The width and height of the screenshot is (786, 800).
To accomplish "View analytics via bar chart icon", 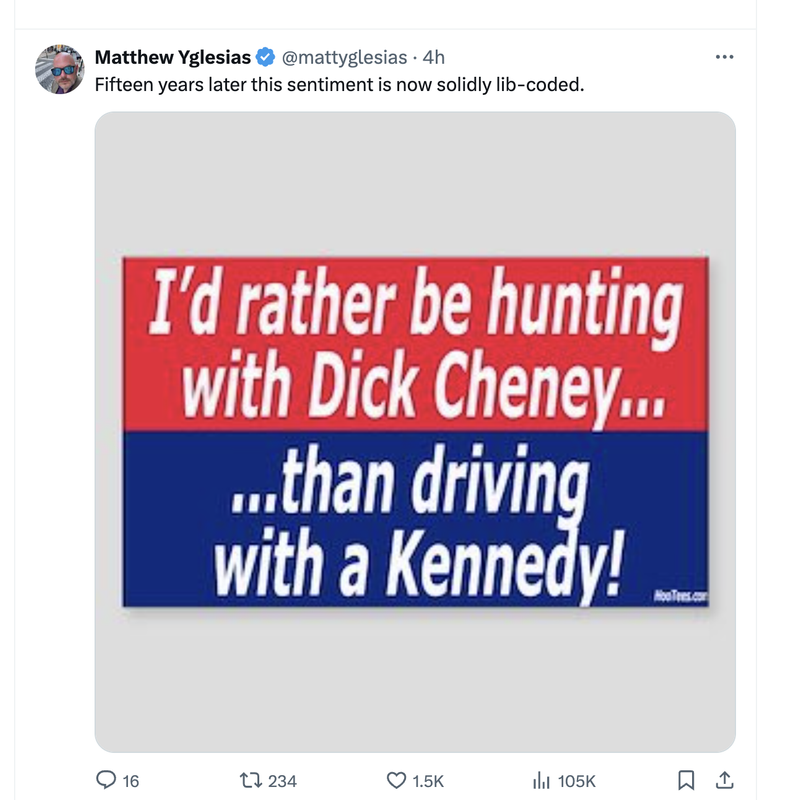I will (x=541, y=781).
